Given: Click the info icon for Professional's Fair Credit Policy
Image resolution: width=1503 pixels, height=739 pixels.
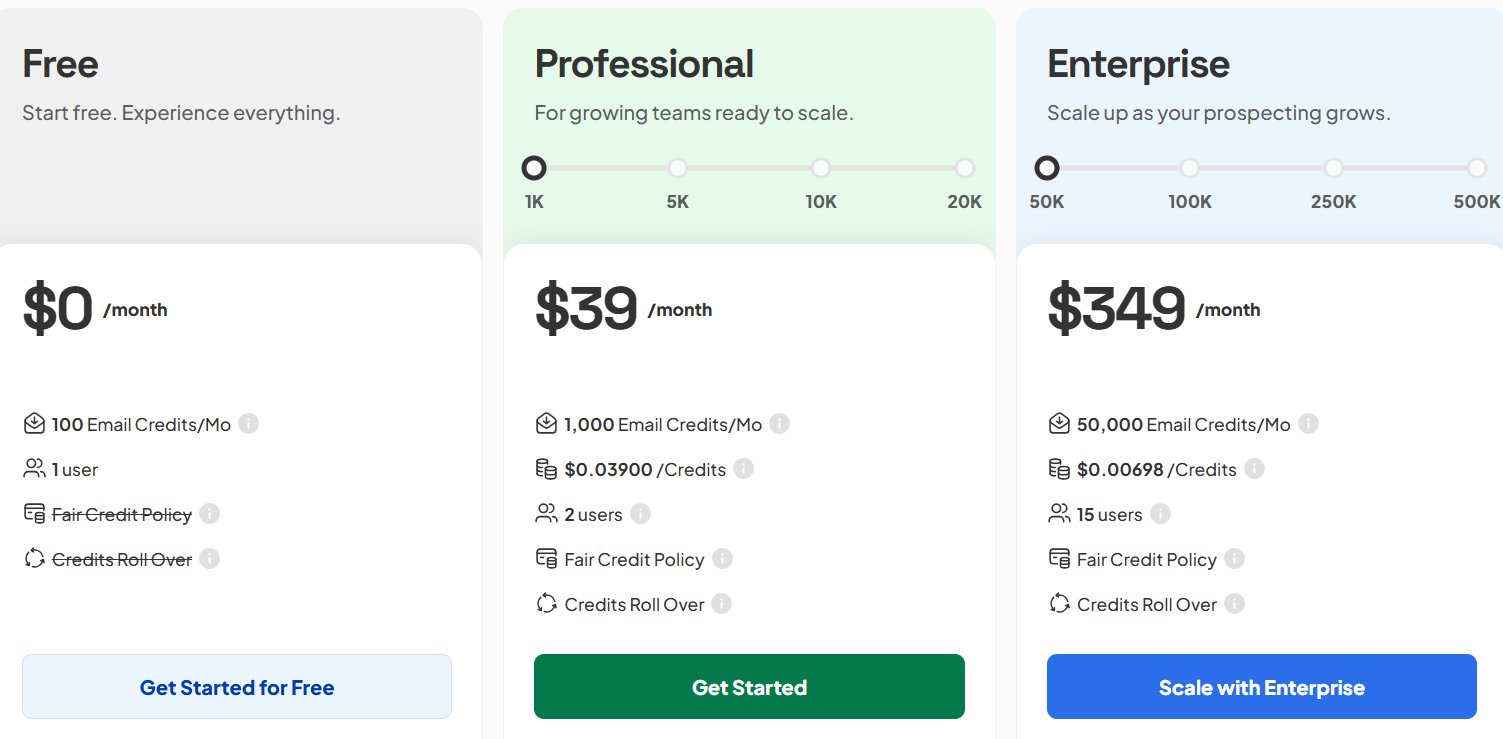Looking at the screenshot, I should pyautogui.click(x=722, y=559).
